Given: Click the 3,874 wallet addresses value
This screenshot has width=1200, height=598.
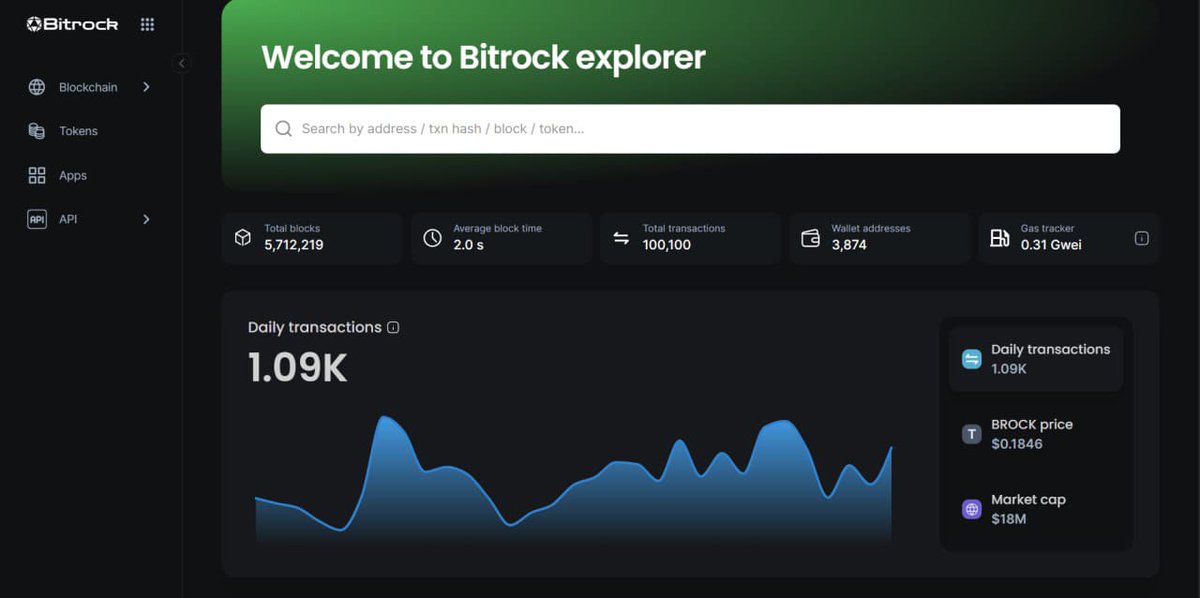Looking at the screenshot, I should [849, 245].
